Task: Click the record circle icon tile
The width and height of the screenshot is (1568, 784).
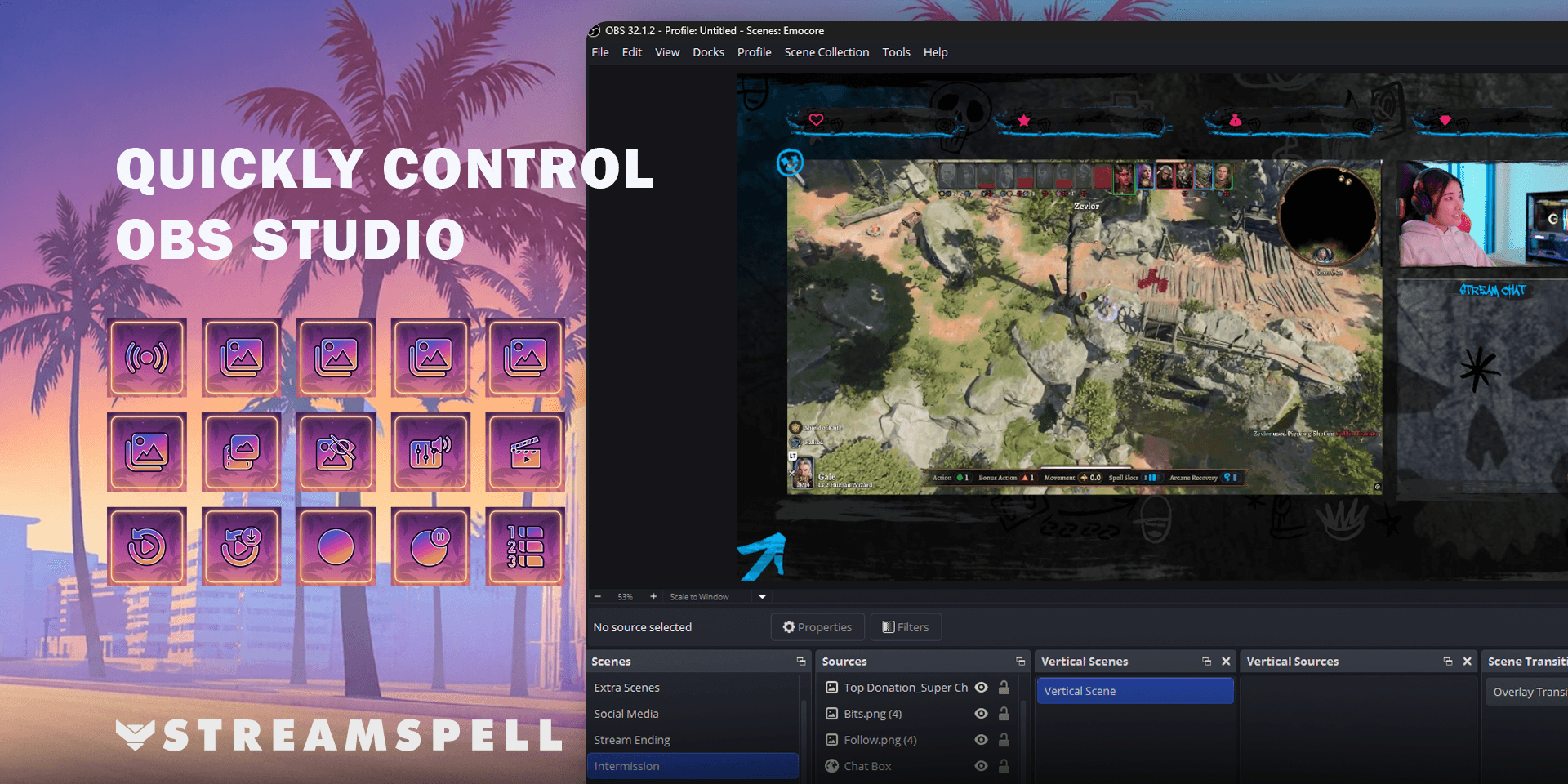Action: click(x=336, y=547)
